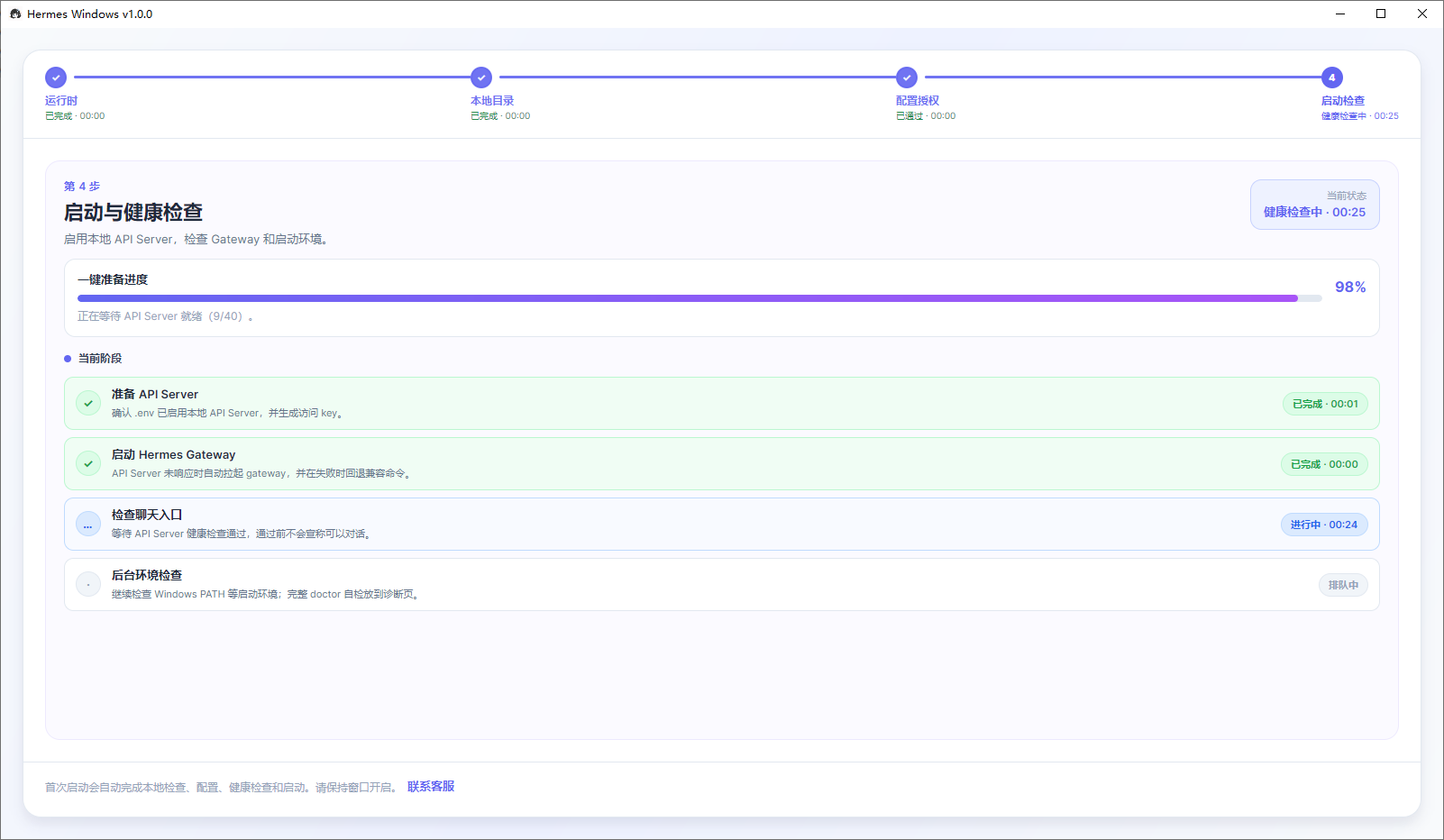Image resolution: width=1444 pixels, height=840 pixels.
Task: Click the 检查聊天入口 stage title
Action: click(x=147, y=515)
